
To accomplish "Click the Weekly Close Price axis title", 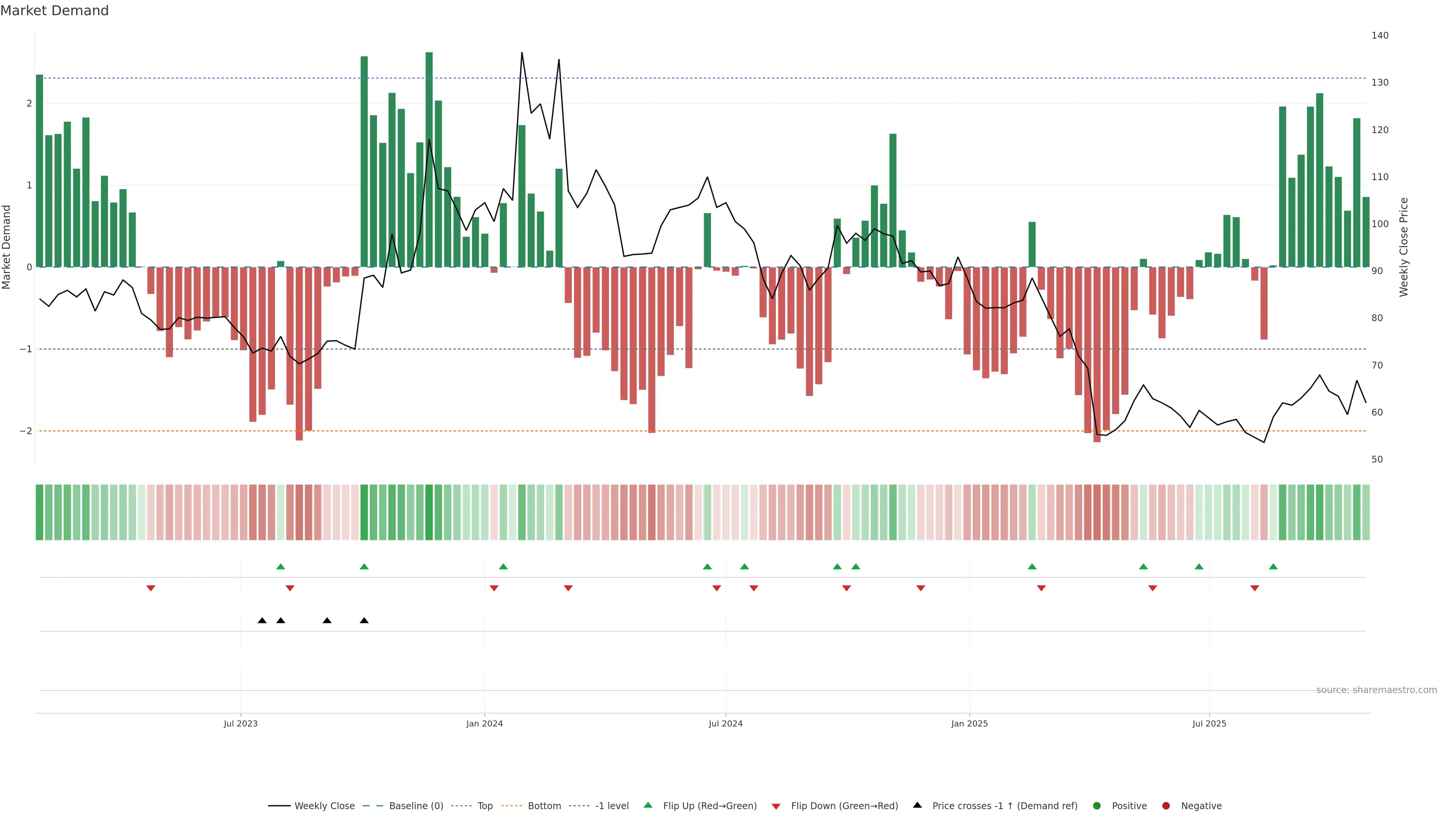I will (1404, 247).
